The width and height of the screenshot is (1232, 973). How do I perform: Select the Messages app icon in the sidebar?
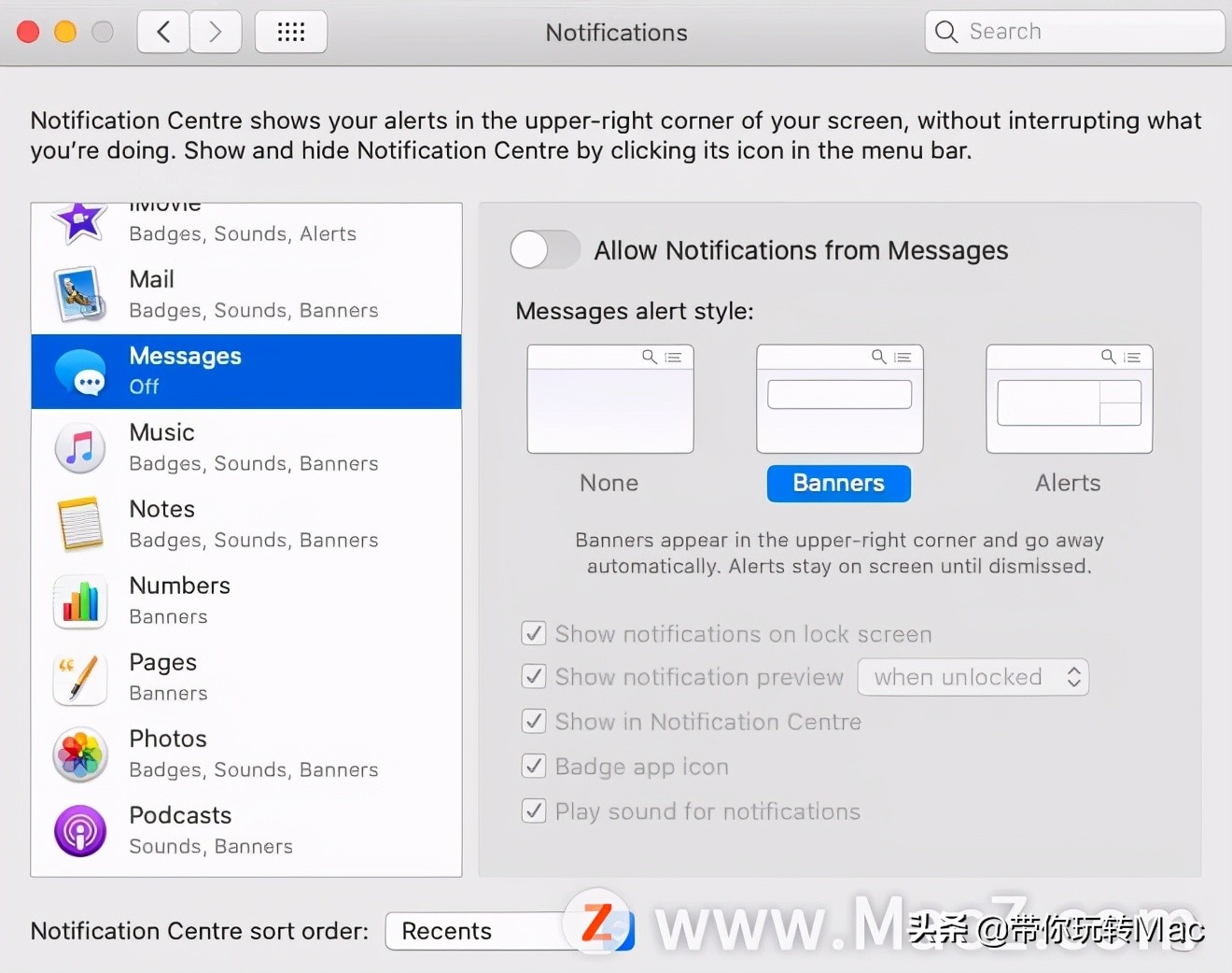click(x=80, y=372)
